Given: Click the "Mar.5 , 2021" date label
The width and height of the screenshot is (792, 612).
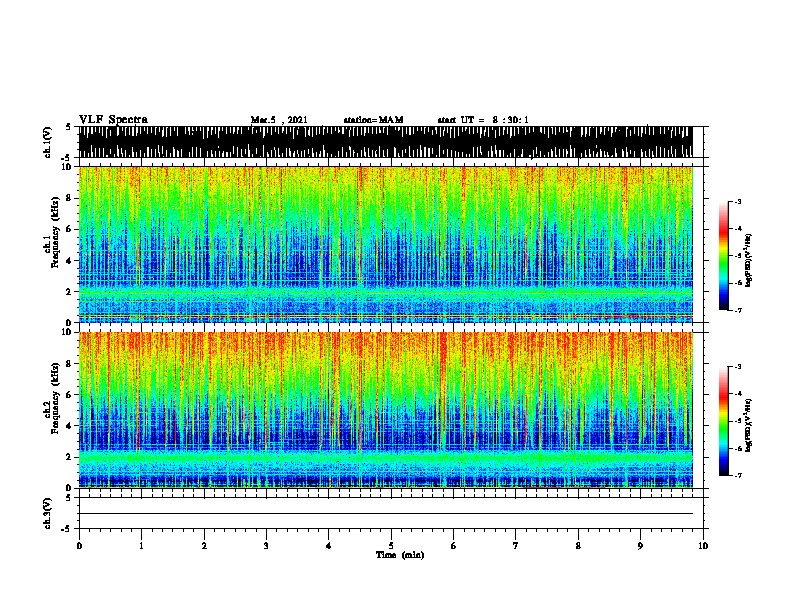Looking at the screenshot, I should tap(279, 120).
